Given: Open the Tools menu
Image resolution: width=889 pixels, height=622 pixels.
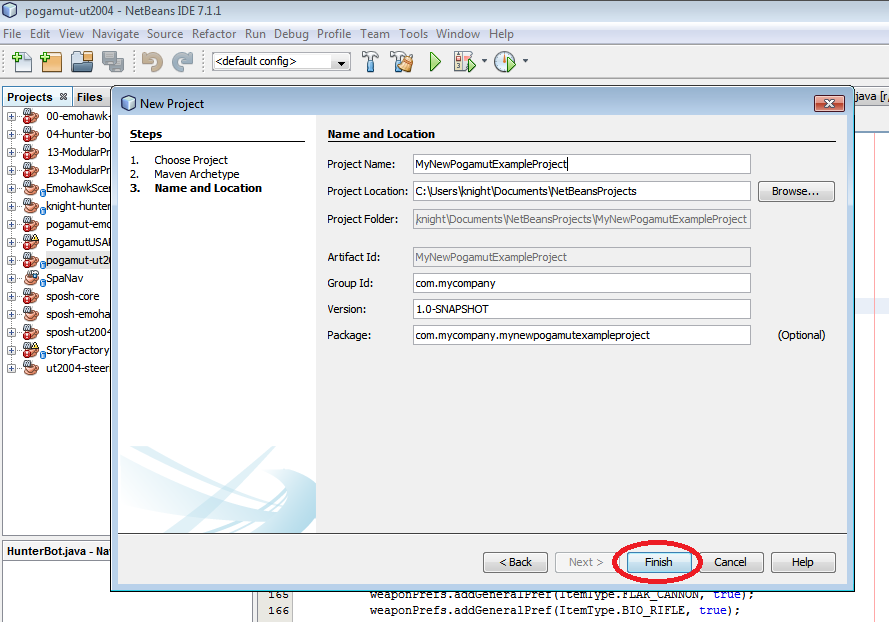Looking at the screenshot, I should 413,34.
